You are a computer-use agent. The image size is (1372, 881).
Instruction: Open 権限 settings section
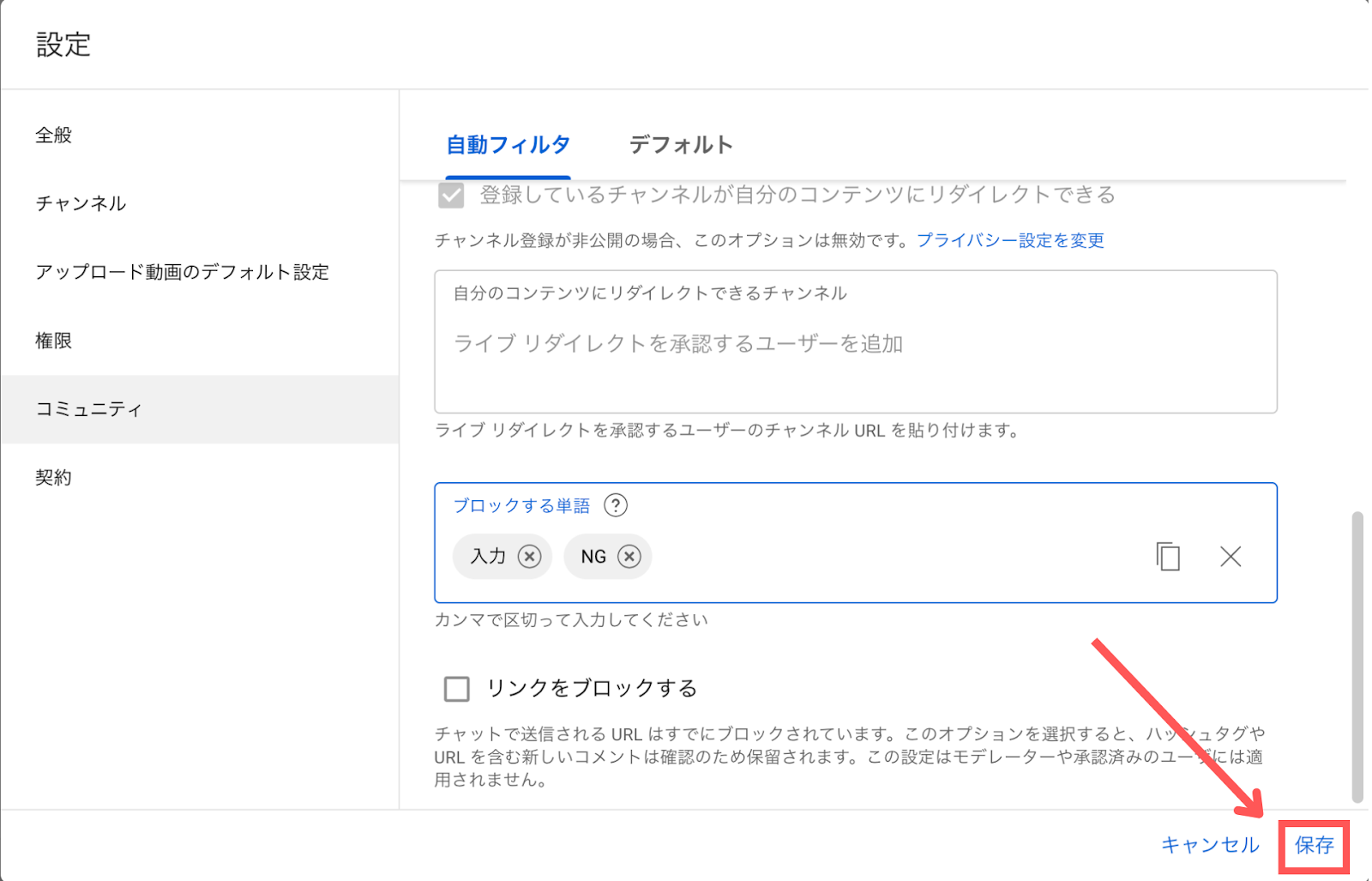coord(200,341)
